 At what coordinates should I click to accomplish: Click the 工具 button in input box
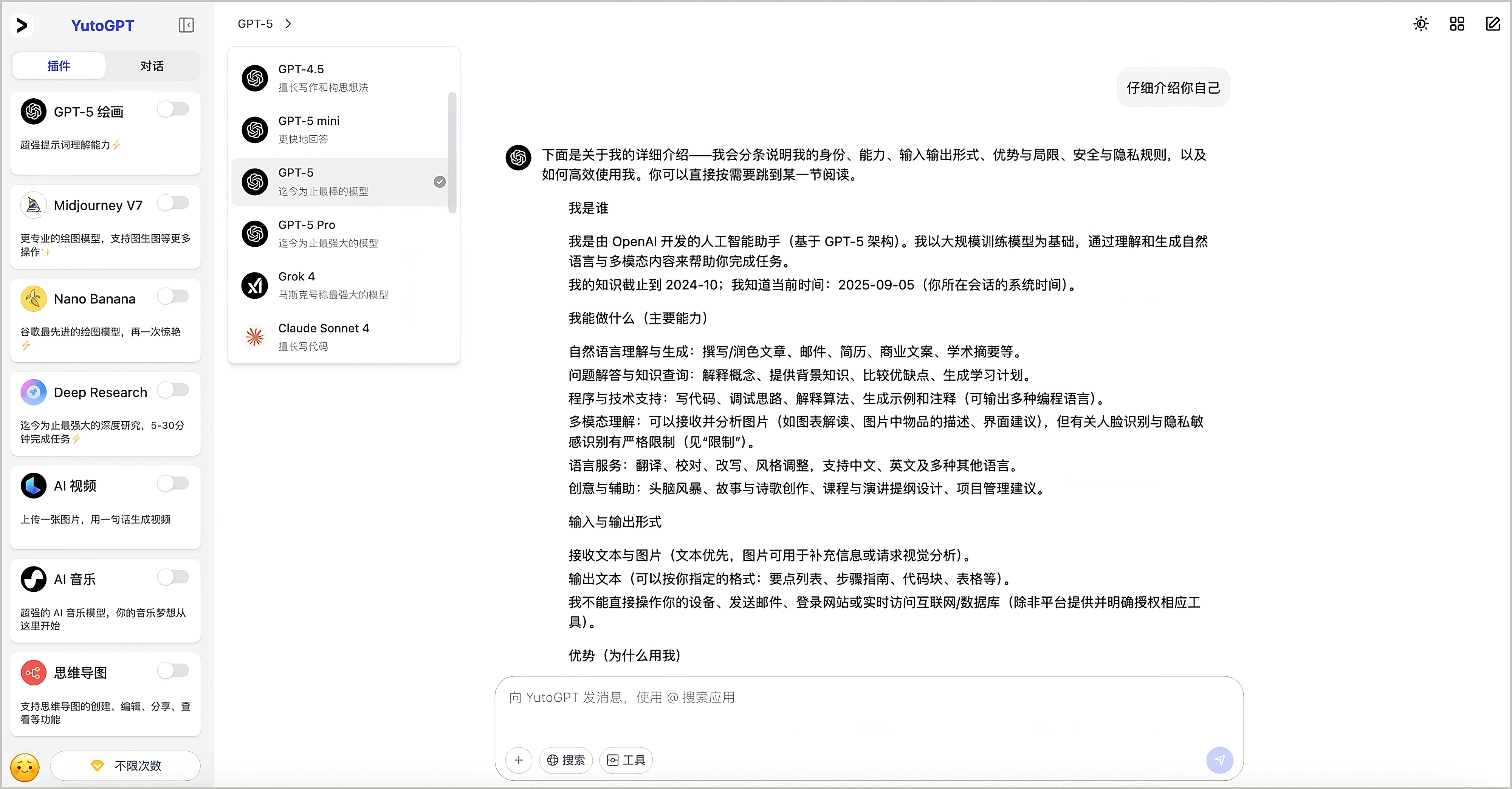(626, 760)
